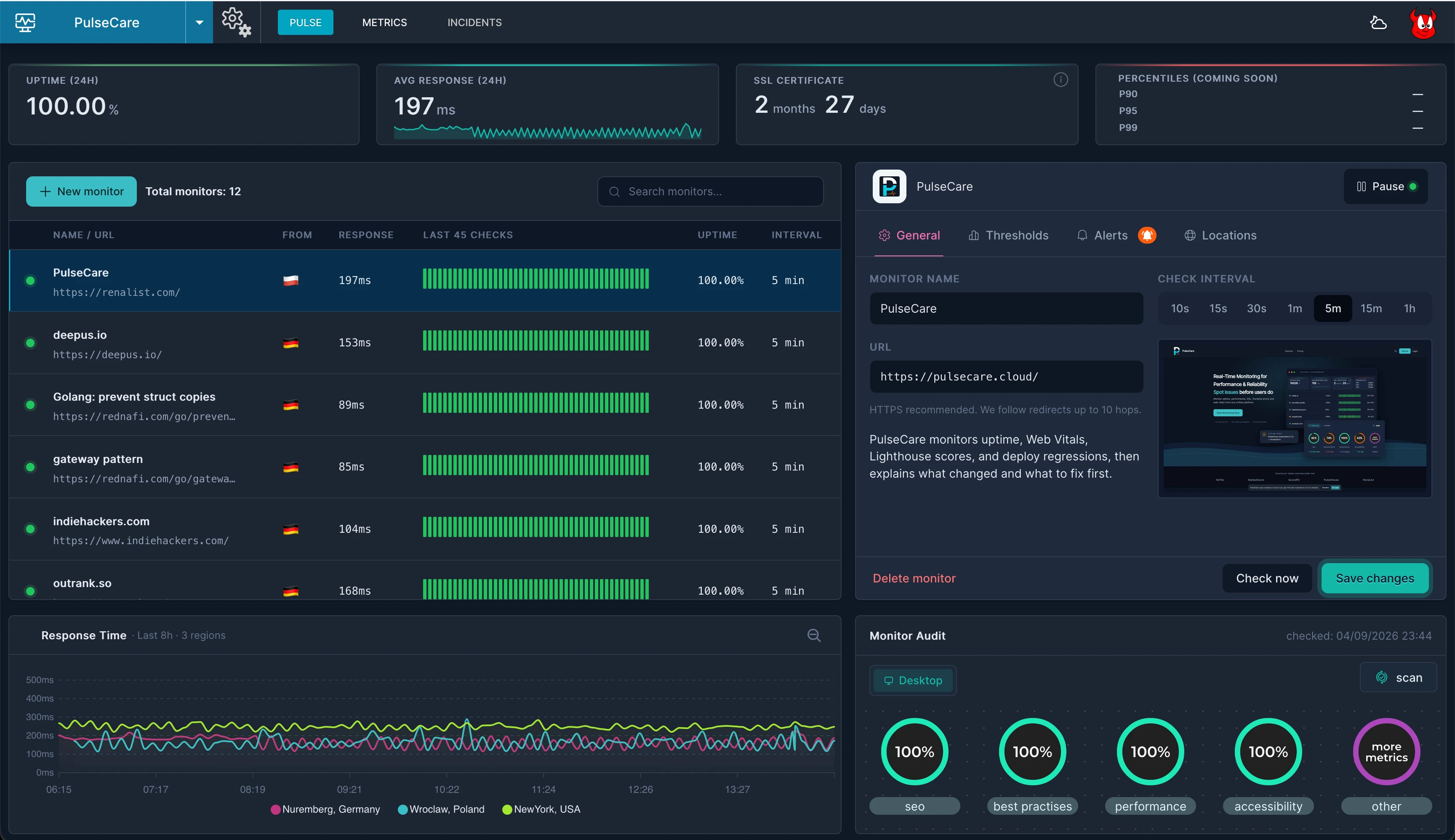Click the Save changes button
Viewport: 1455px width, 840px height.
[1375, 578]
